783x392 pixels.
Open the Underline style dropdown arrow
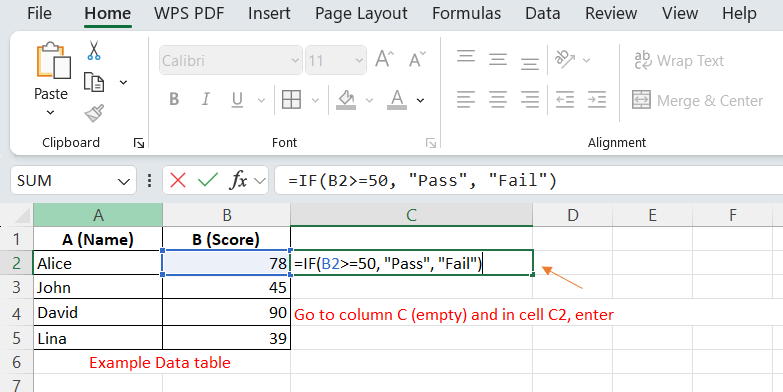coord(261,100)
